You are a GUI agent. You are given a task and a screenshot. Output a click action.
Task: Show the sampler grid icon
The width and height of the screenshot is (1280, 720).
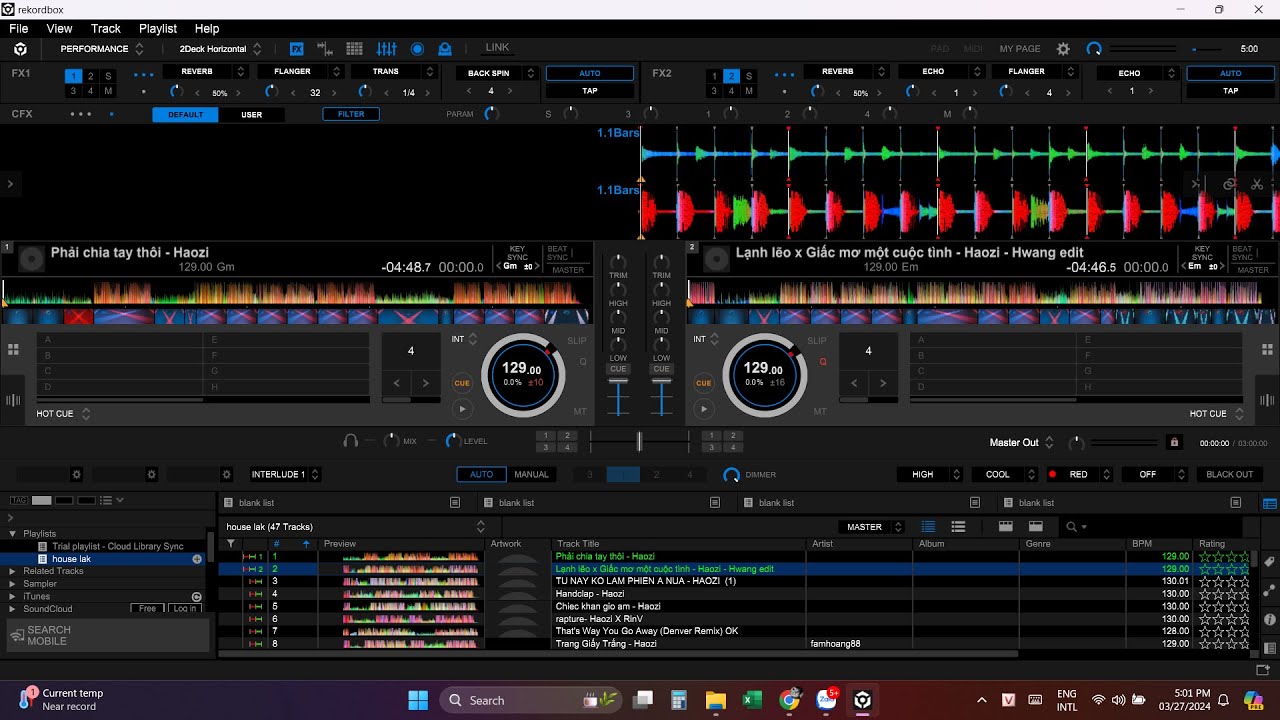(x=354, y=49)
